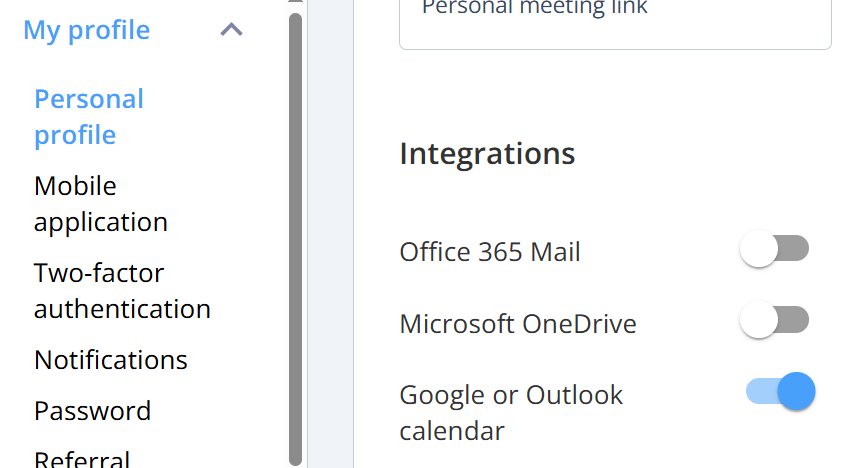The image size is (858, 468).
Task: Go to Two-factor authentication page
Action: [x=122, y=291]
